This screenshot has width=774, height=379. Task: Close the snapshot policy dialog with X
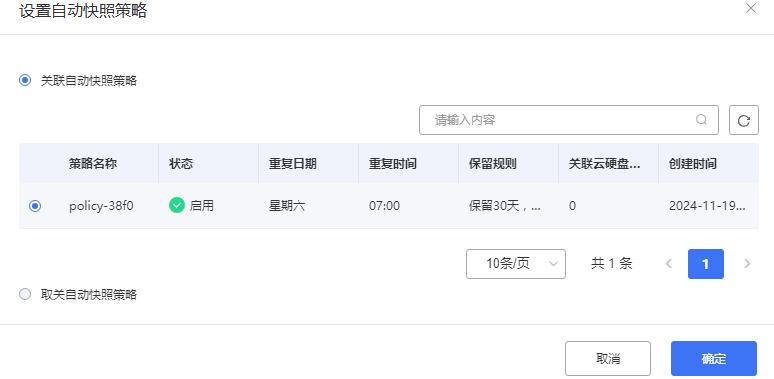pyautogui.click(x=751, y=8)
